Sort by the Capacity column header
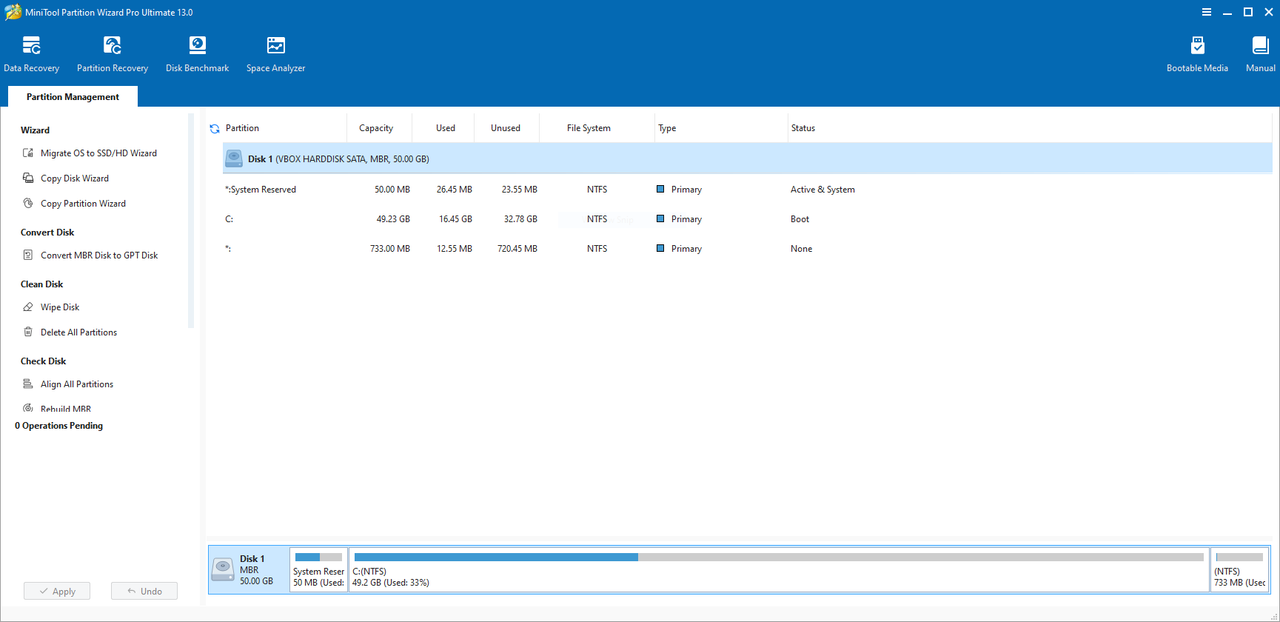The height and width of the screenshot is (622, 1280). click(376, 128)
